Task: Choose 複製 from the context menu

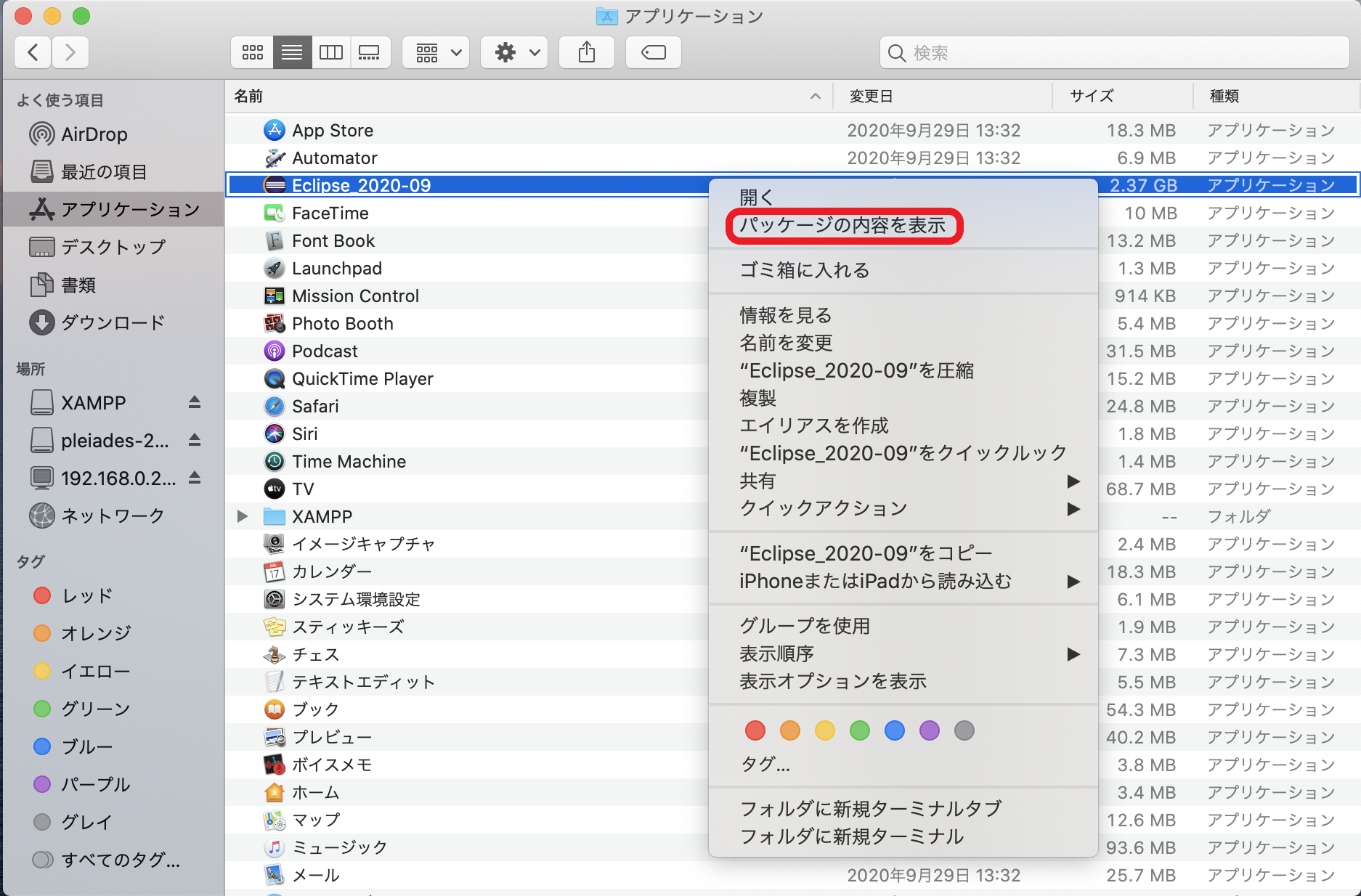Action: (x=903, y=398)
